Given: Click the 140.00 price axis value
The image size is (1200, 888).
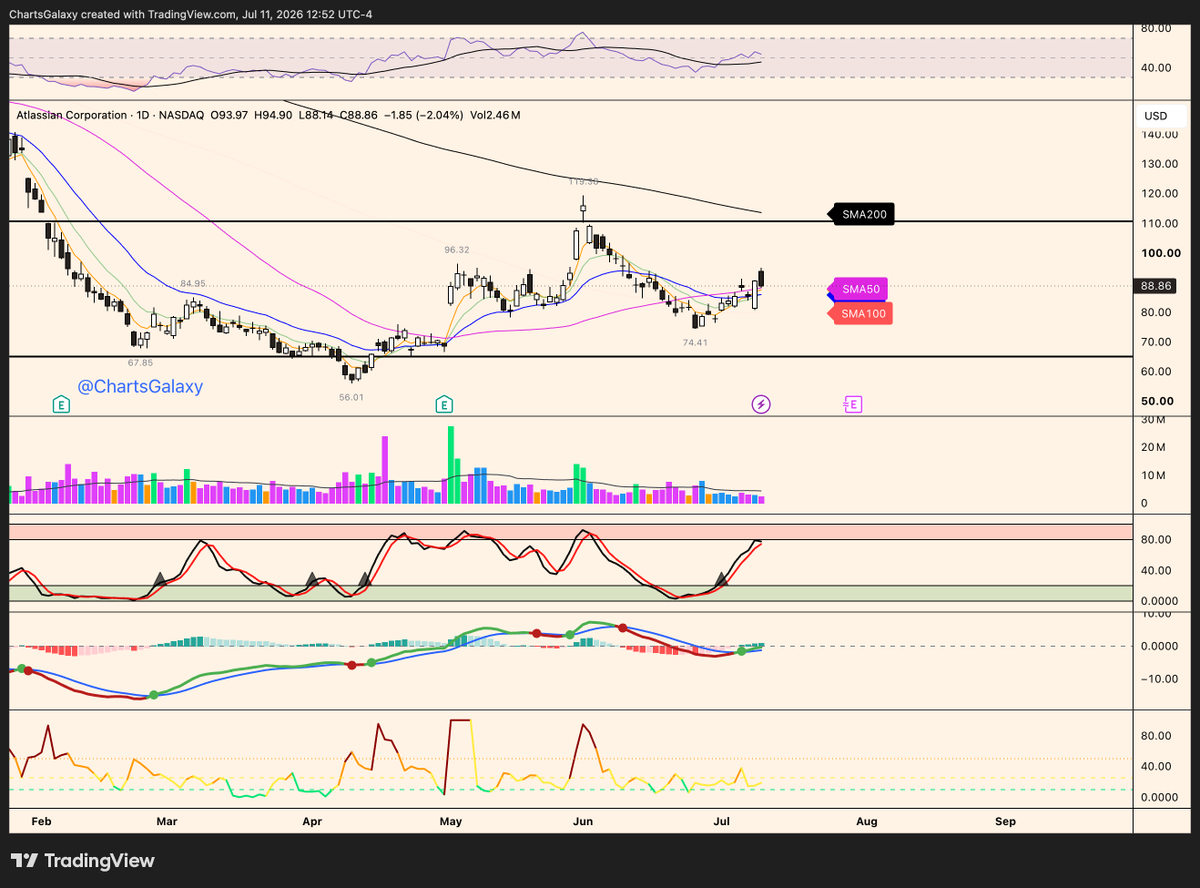Looking at the screenshot, I should 1160,135.
